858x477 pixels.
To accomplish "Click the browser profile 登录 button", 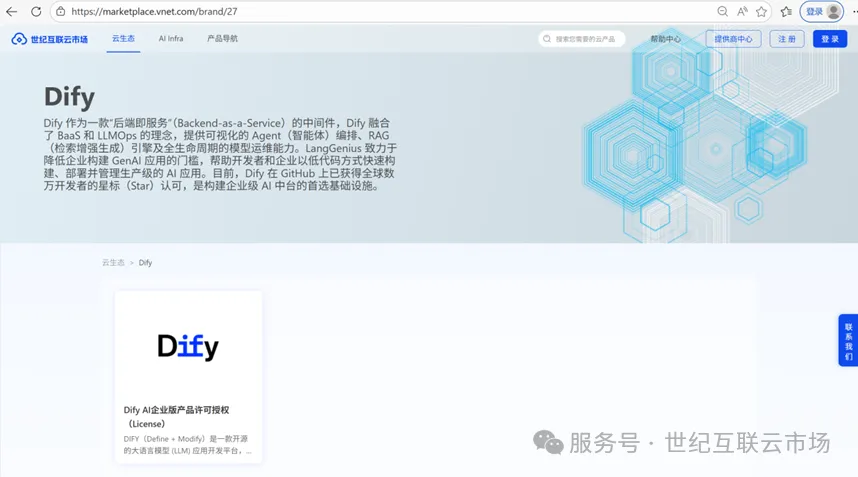I will pos(822,11).
